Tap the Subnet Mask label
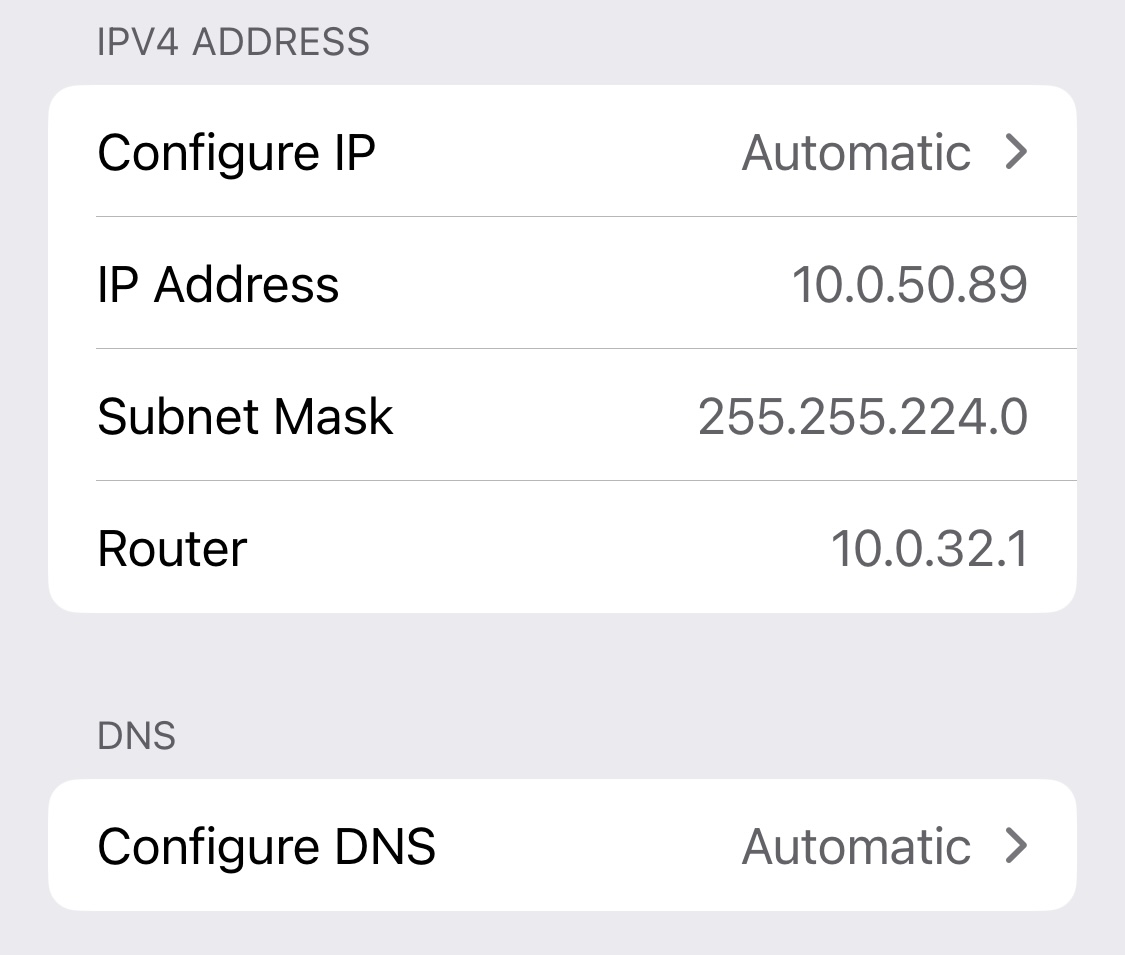 coord(245,416)
